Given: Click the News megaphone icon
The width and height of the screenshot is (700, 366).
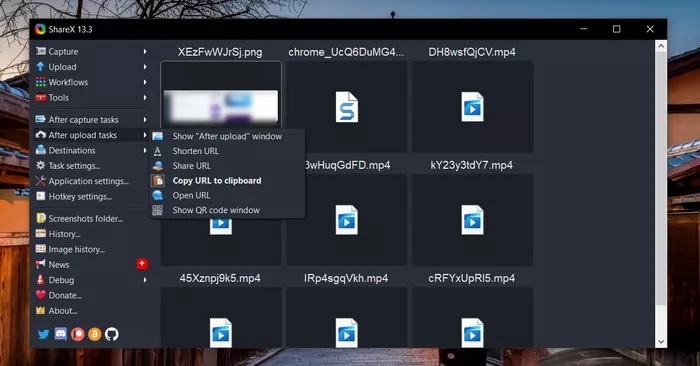Looking at the screenshot, I should coord(41,264).
